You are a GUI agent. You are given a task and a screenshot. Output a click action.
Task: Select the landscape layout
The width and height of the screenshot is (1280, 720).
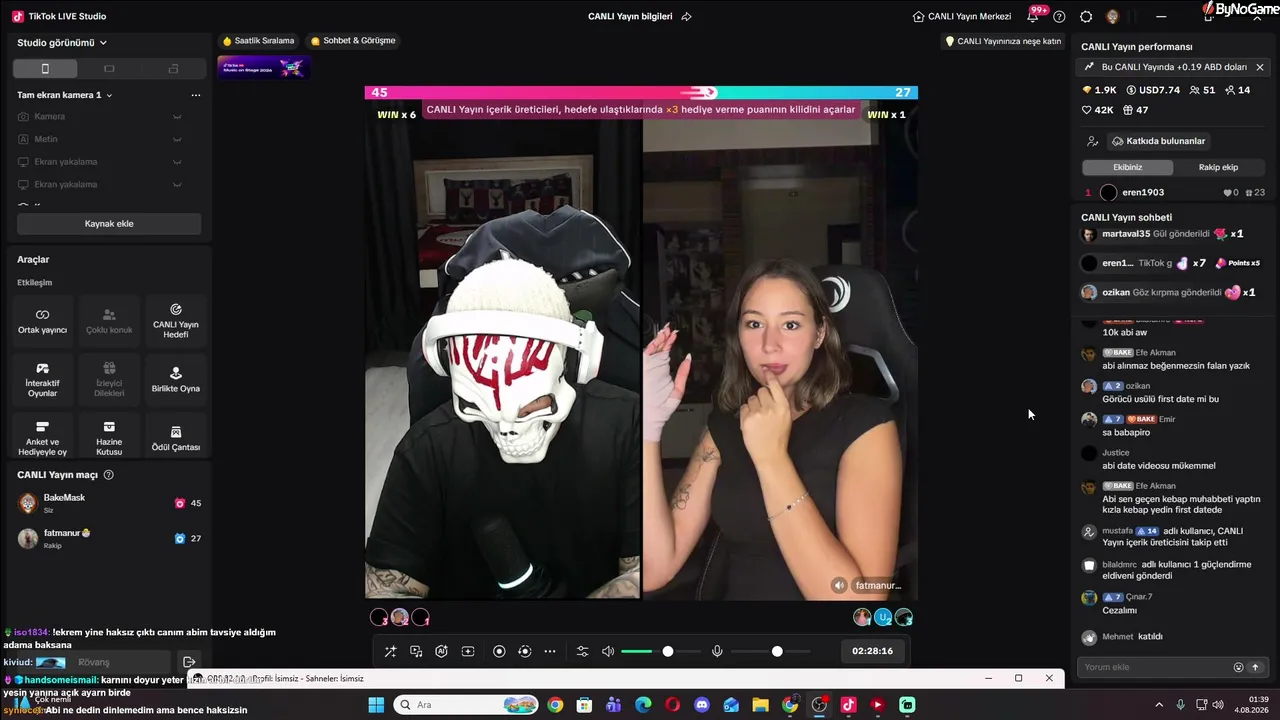coord(109,69)
